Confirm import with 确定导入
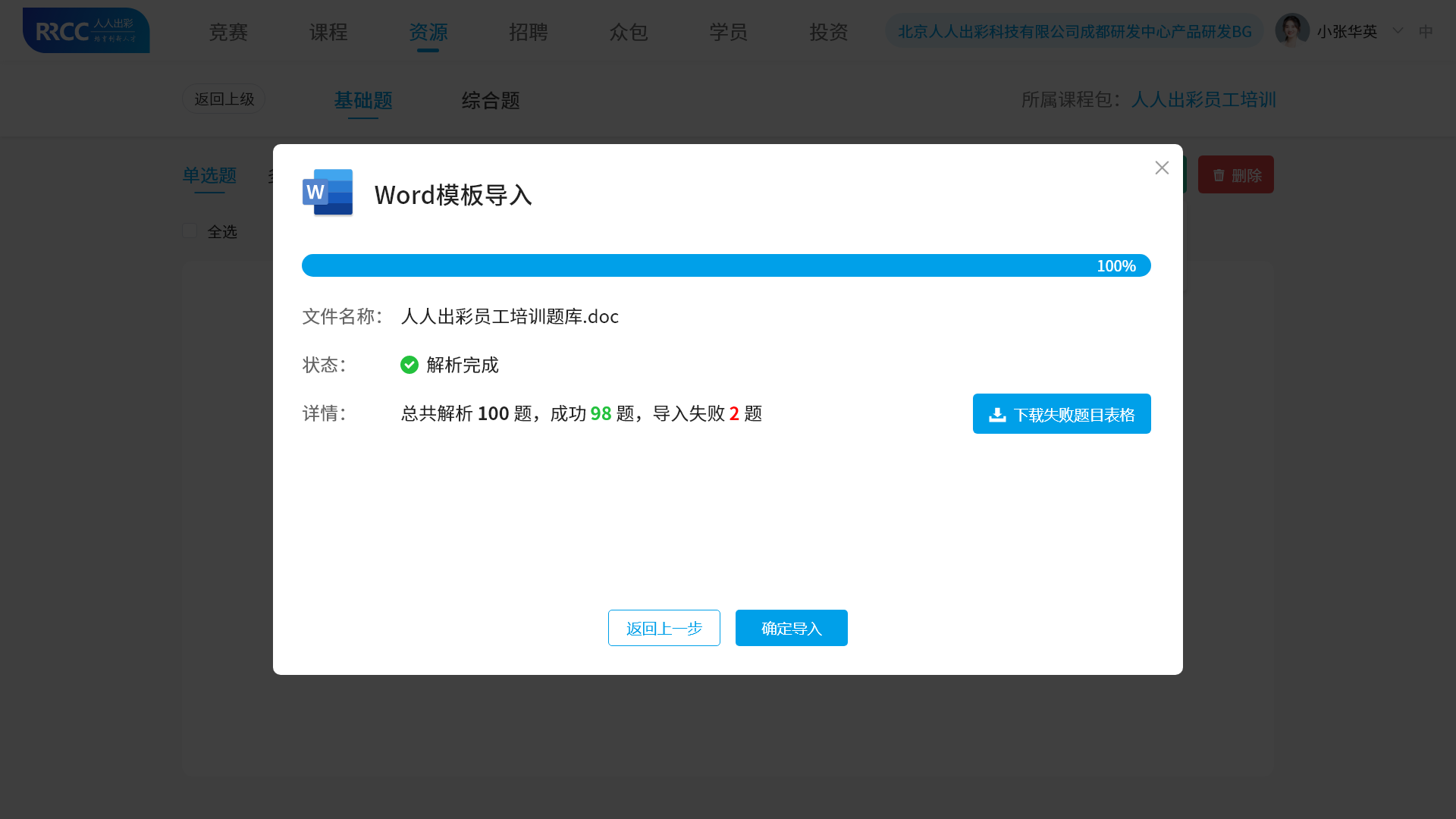This screenshot has width=1456, height=819. coord(792,628)
